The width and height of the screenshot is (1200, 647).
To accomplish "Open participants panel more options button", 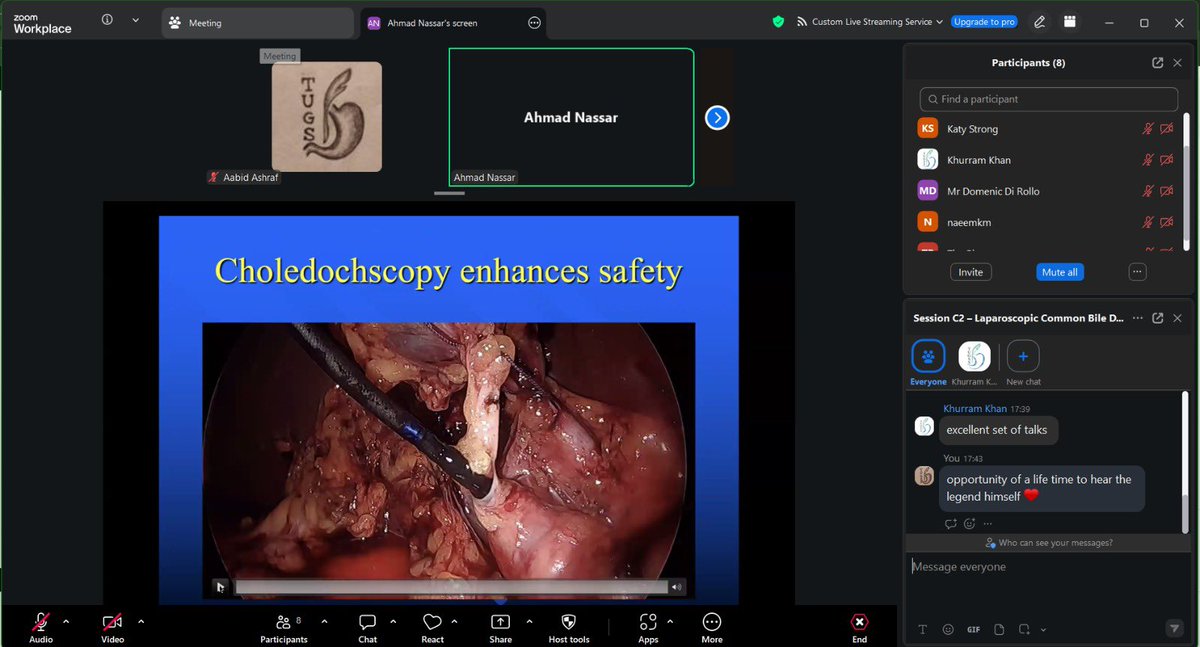I will tap(1136, 272).
